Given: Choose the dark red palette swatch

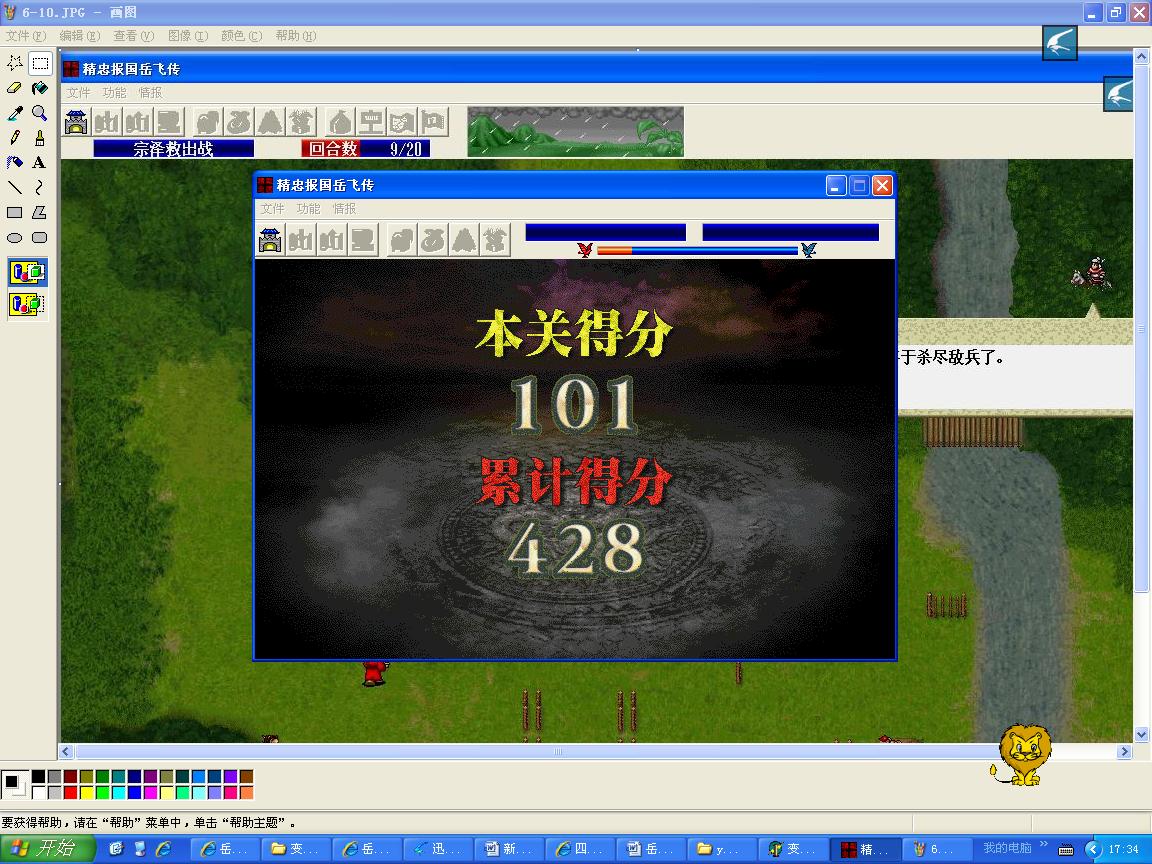Looking at the screenshot, I should click(71, 777).
